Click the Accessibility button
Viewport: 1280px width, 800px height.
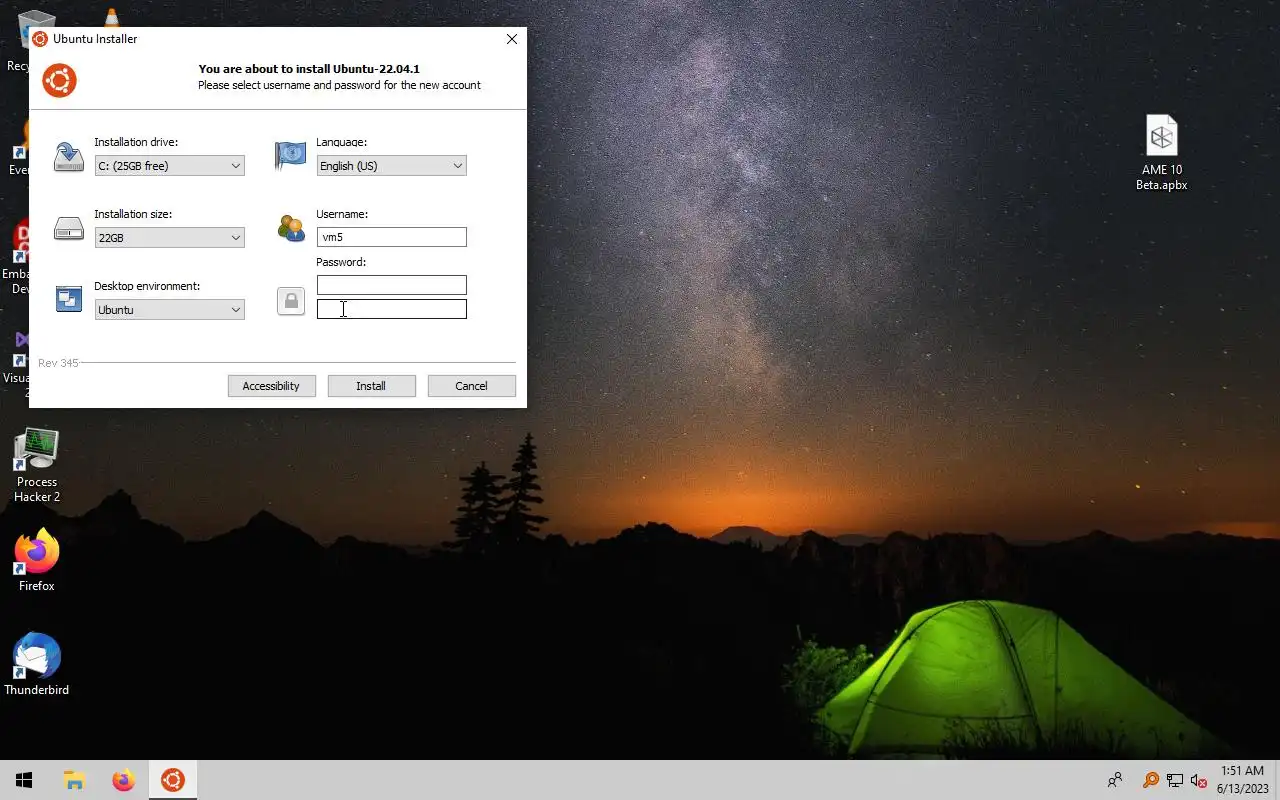[x=271, y=386]
